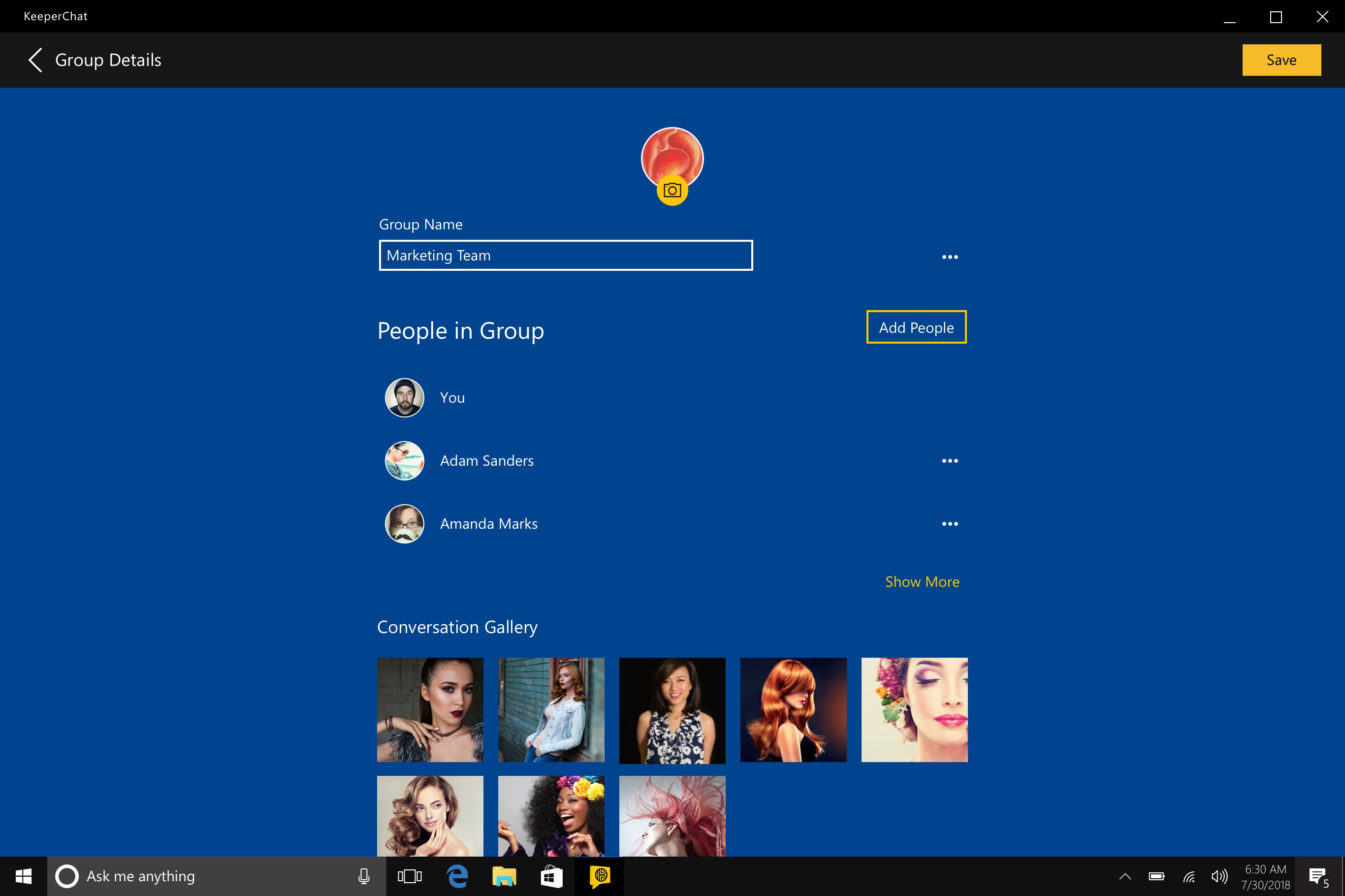Click the camera icon on group avatar
Image resolution: width=1345 pixels, height=896 pixels.
[x=673, y=191]
